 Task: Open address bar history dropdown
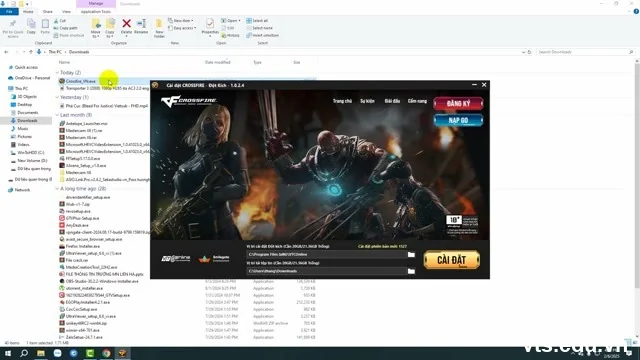pos(523,52)
